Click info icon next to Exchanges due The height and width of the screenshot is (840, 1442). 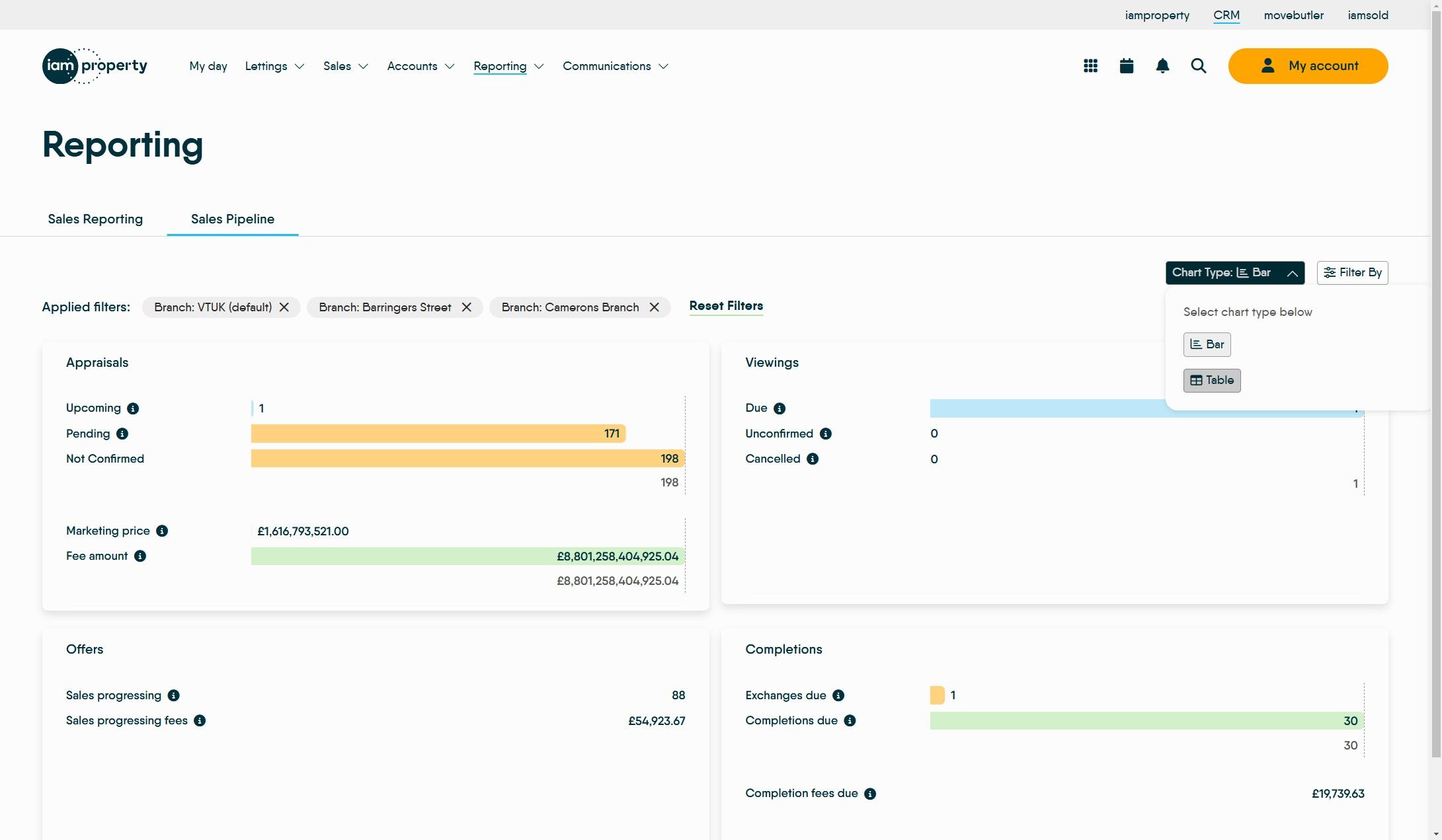click(x=838, y=695)
